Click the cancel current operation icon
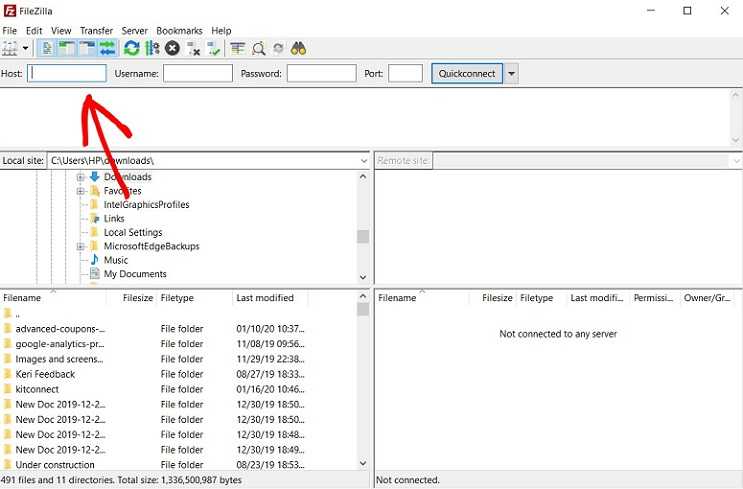 tap(173, 48)
